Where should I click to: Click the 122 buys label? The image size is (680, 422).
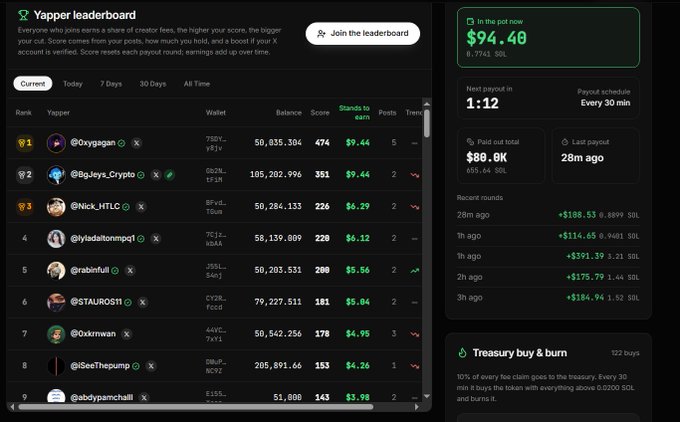[x=625, y=353]
